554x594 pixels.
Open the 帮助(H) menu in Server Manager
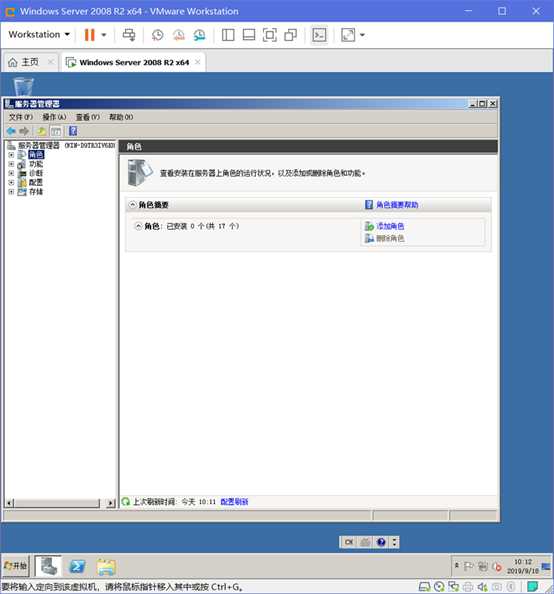point(121,117)
